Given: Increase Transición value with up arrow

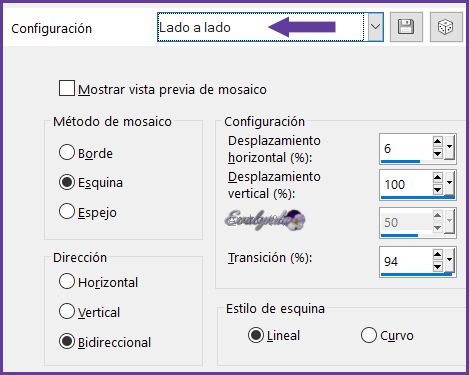Looking at the screenshot, I should click(x=437, y=255).
